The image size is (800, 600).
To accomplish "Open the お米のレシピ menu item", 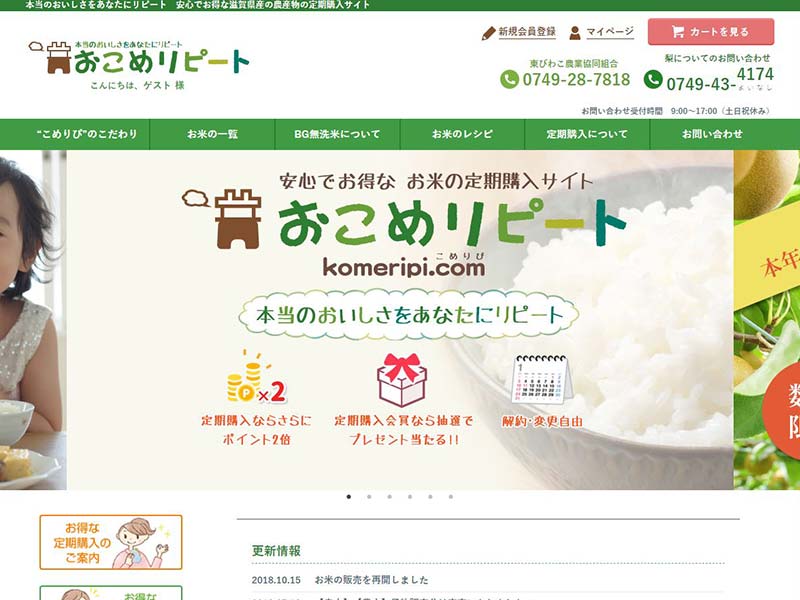I will pos(462,134).
